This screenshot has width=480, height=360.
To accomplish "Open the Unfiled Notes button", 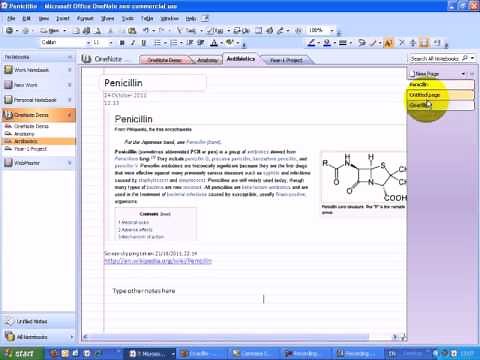I will point(37,321).
